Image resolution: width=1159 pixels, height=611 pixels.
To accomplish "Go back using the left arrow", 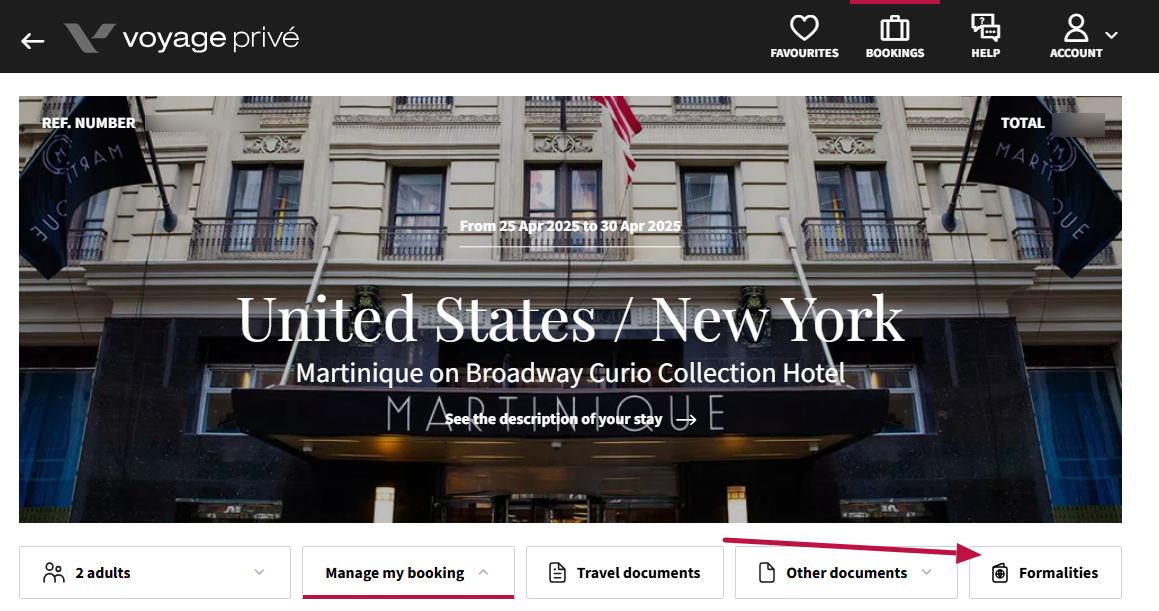I will 33,41.
